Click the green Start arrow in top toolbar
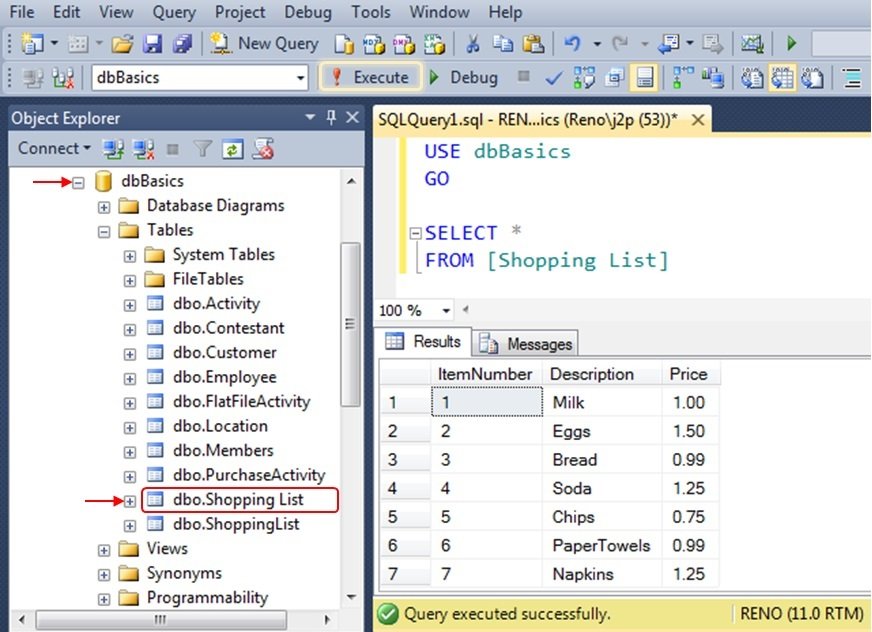The height and width of the screenshot is (632, 872). (x=791, y=43)
